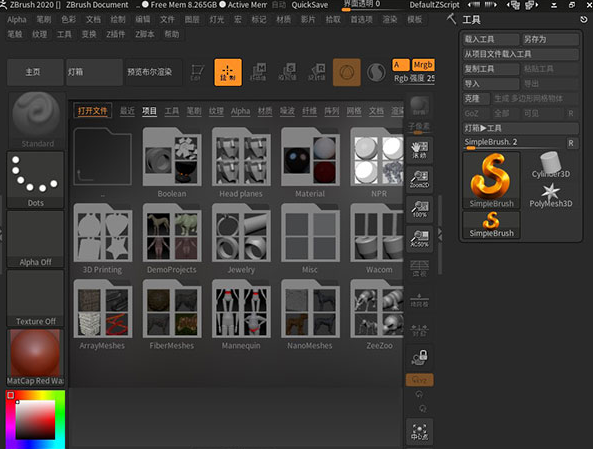The image size is (593, 449).
Task: Select the Cylinder3D tool
Action: point(550,165)
